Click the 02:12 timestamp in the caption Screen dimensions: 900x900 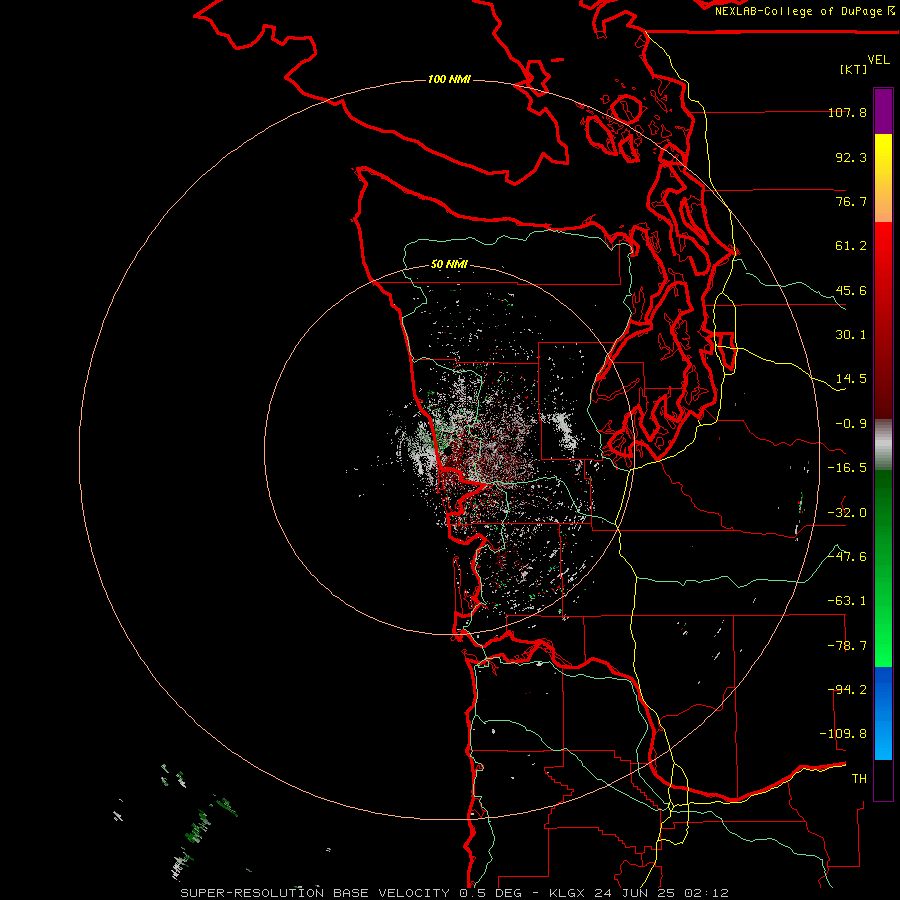tap(710, 893)
